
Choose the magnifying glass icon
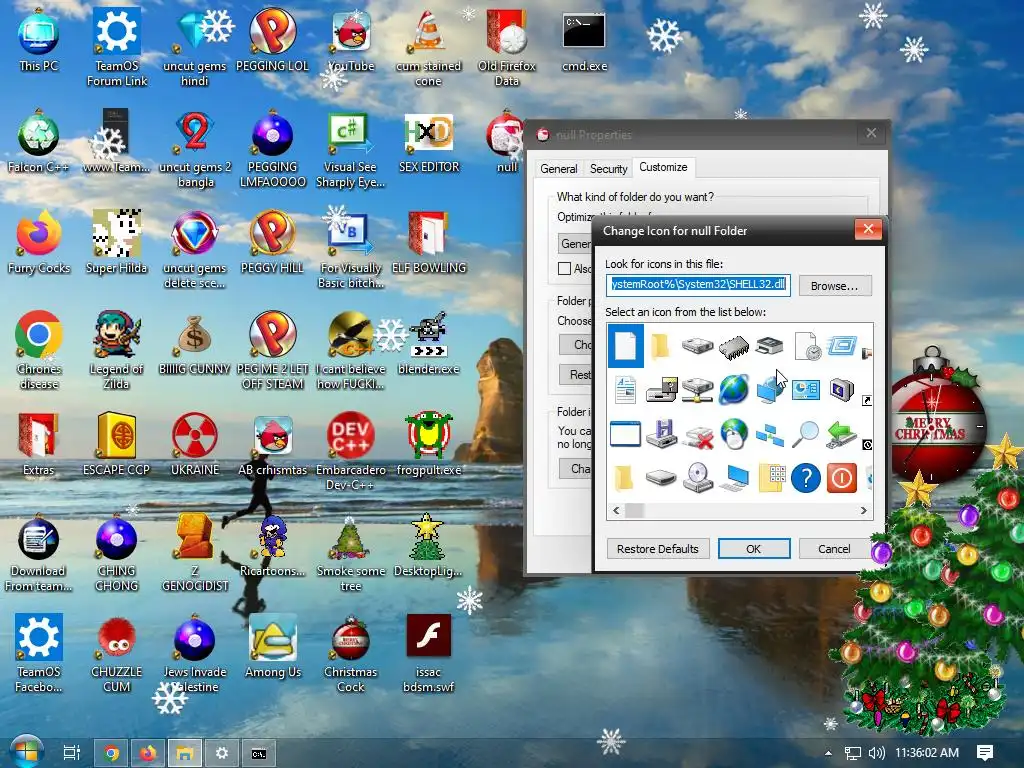(805, 434)
